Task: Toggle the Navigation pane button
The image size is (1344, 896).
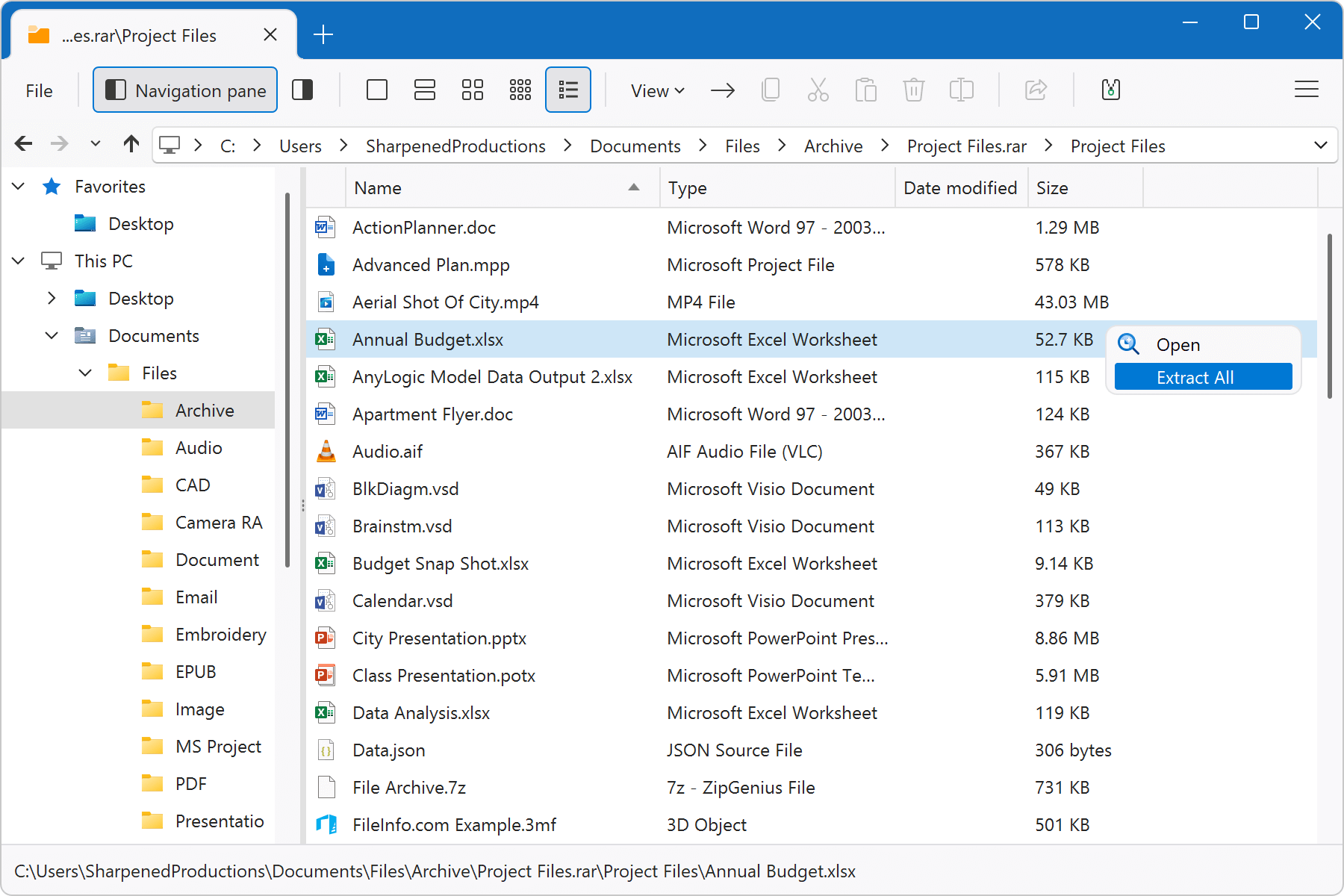Action: 185,90
